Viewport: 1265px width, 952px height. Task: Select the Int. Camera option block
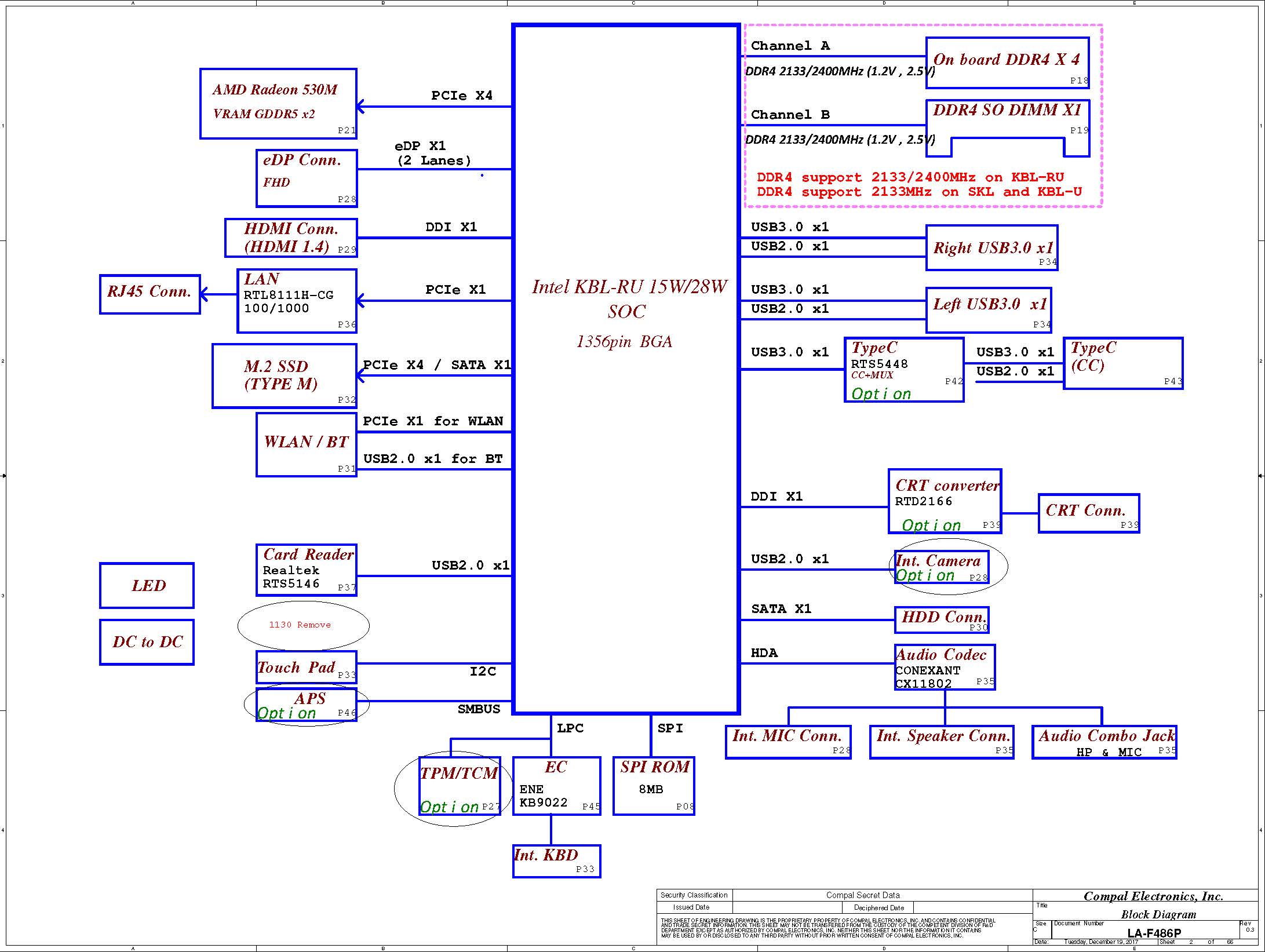(942, 567)
